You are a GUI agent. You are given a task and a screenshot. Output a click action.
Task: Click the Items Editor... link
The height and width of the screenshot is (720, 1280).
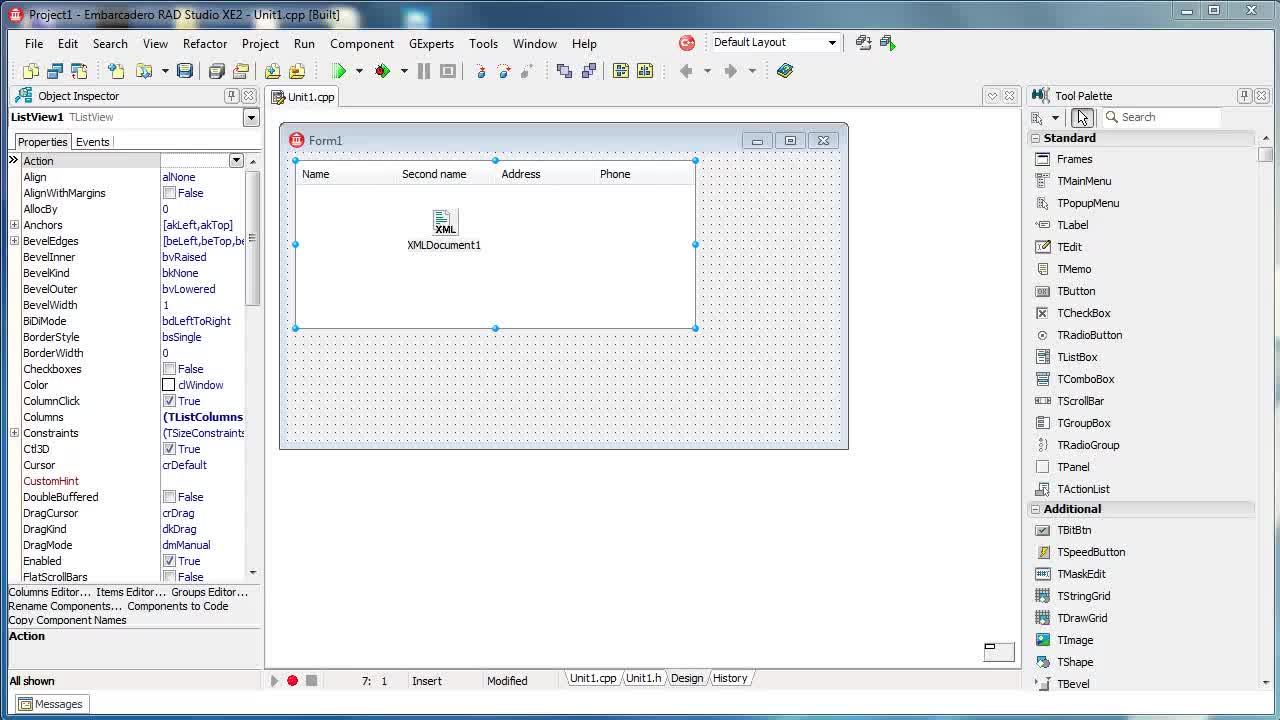[131, 592]
